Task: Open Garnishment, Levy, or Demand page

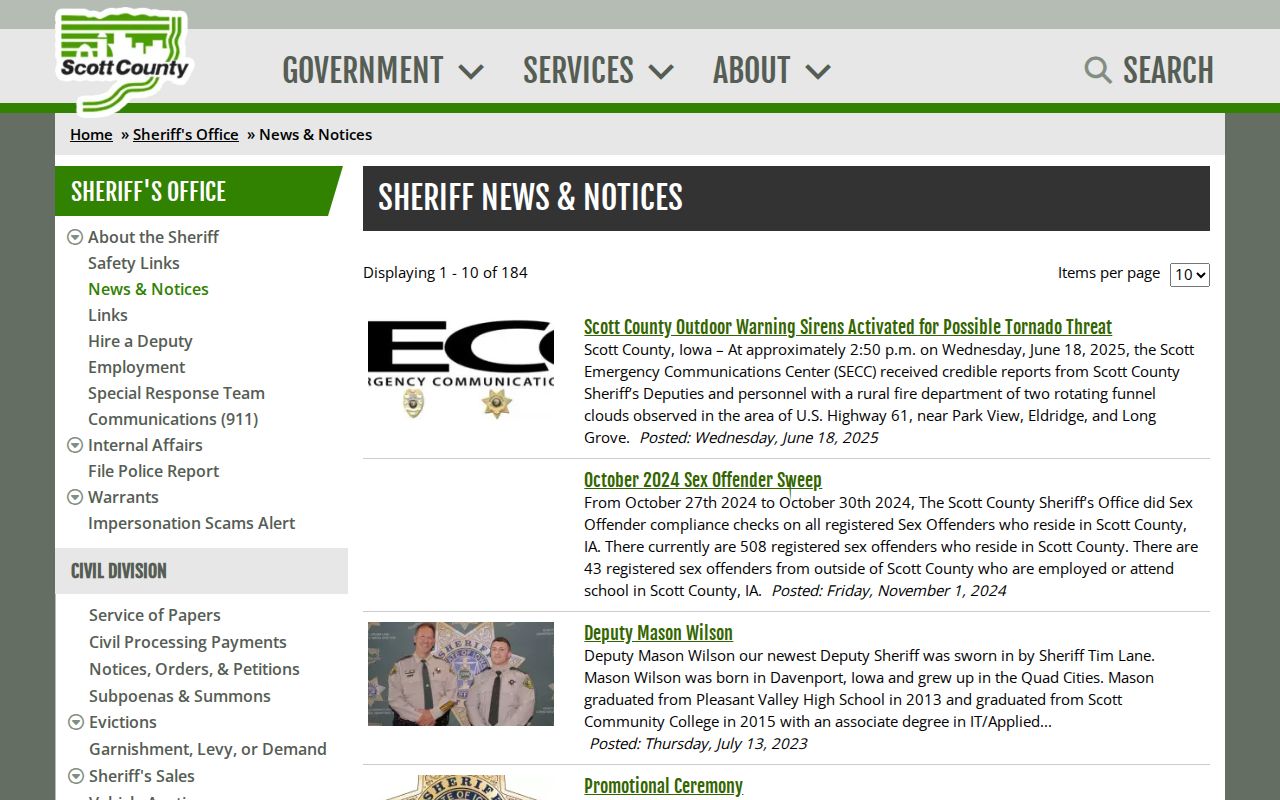Action: coord(208,749)
